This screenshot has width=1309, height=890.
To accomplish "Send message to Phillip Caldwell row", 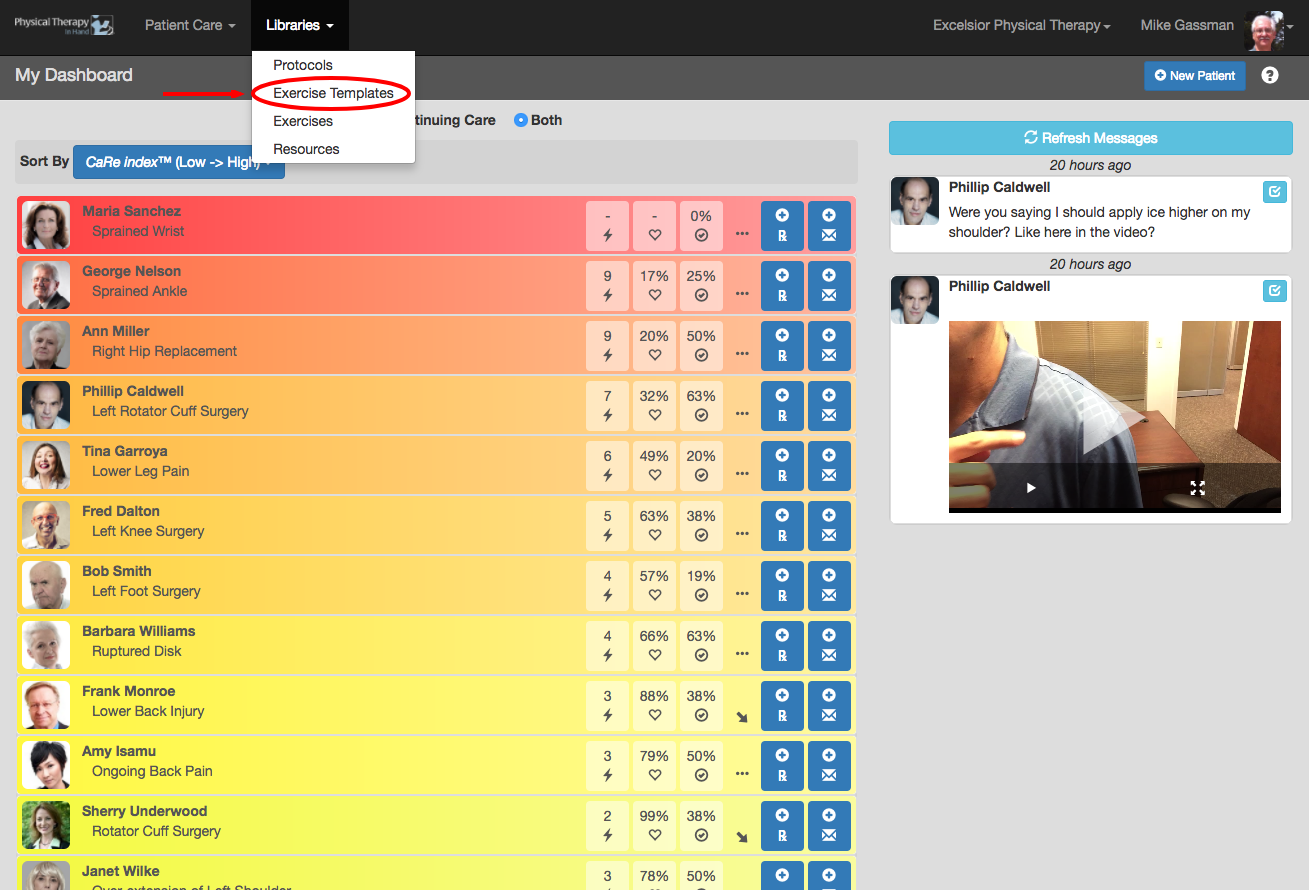I will click(829, 405).
